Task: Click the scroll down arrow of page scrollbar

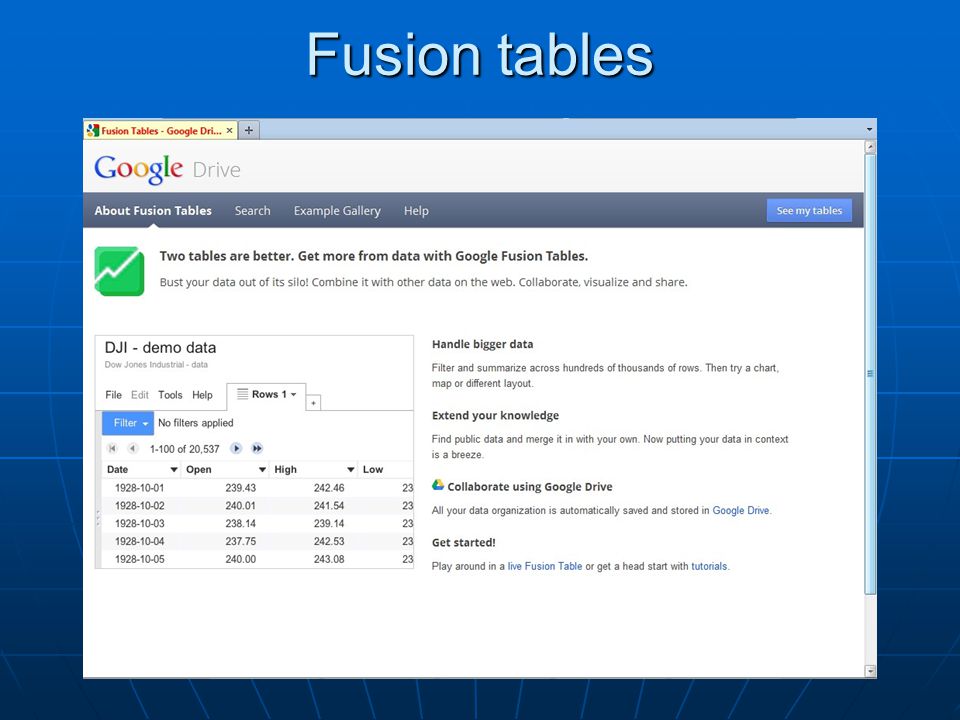Action: pos(870,671)
